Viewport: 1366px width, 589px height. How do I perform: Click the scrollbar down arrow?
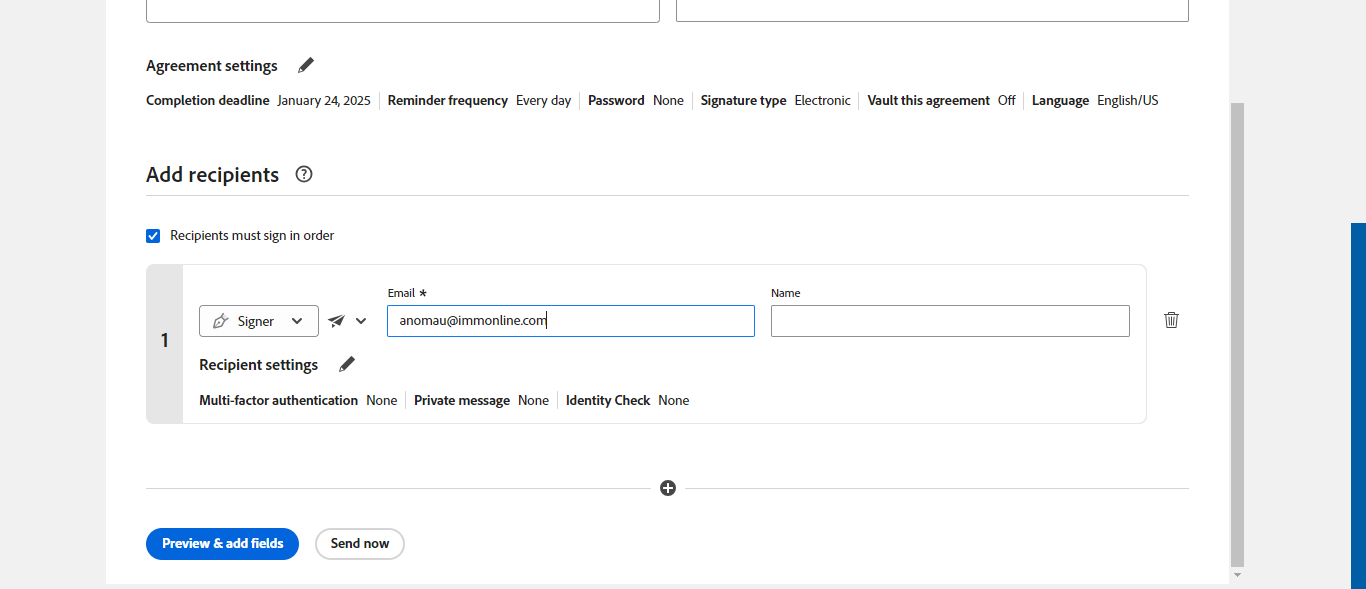pos(1237,575)
